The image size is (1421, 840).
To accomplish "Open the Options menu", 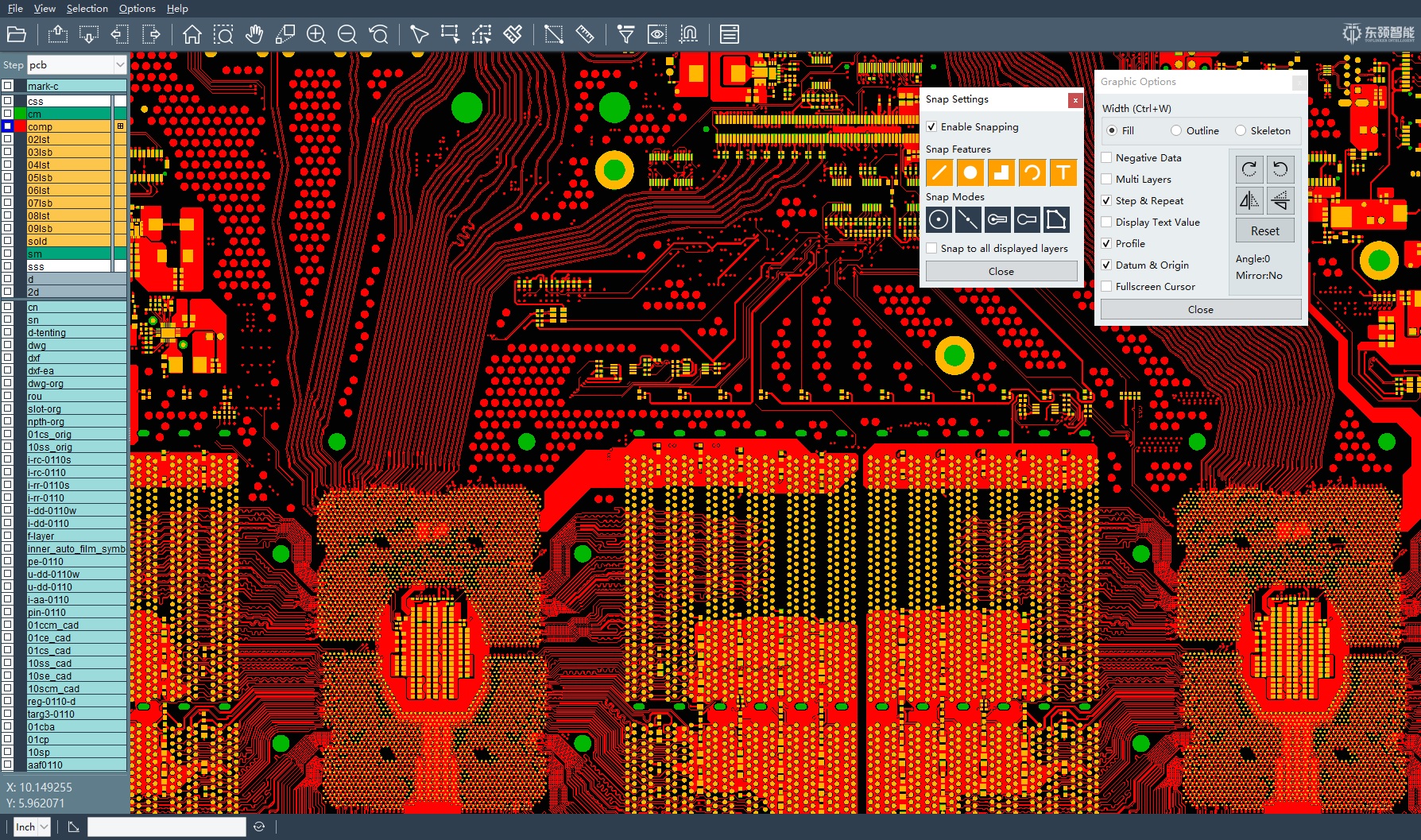I will click(136, 8).
